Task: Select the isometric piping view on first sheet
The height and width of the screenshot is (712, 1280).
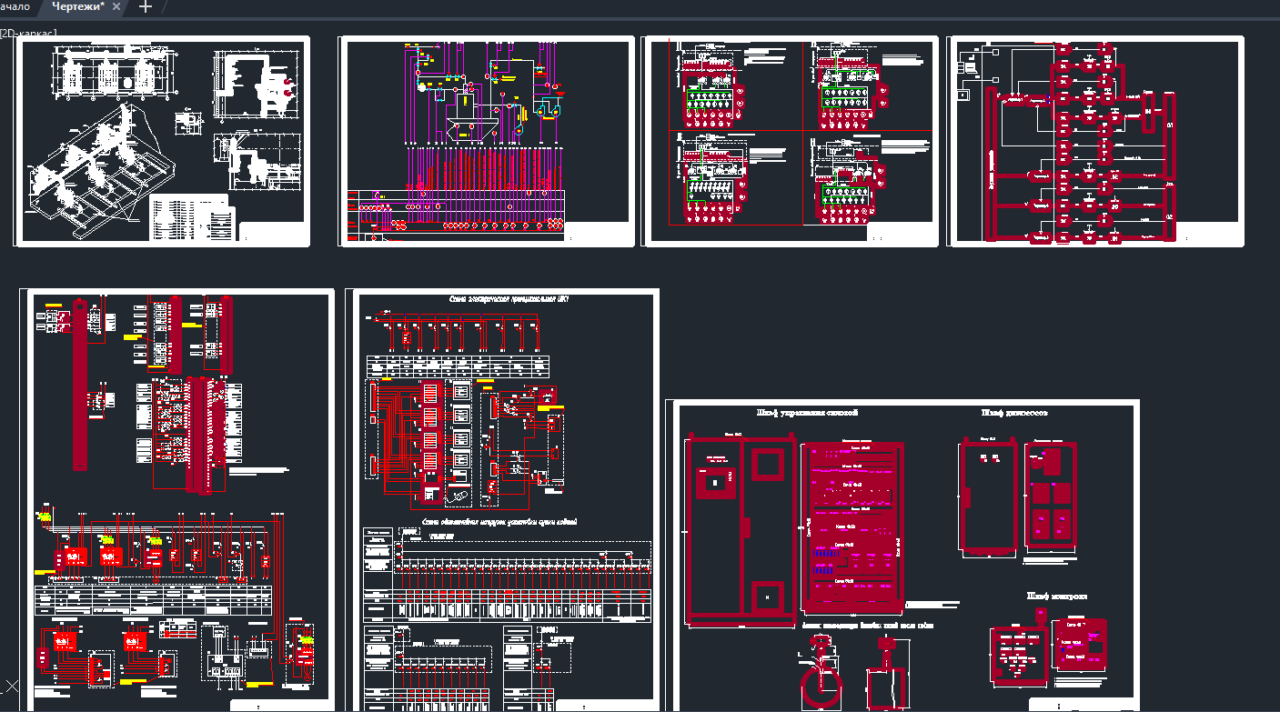Action: coord(95,165)
